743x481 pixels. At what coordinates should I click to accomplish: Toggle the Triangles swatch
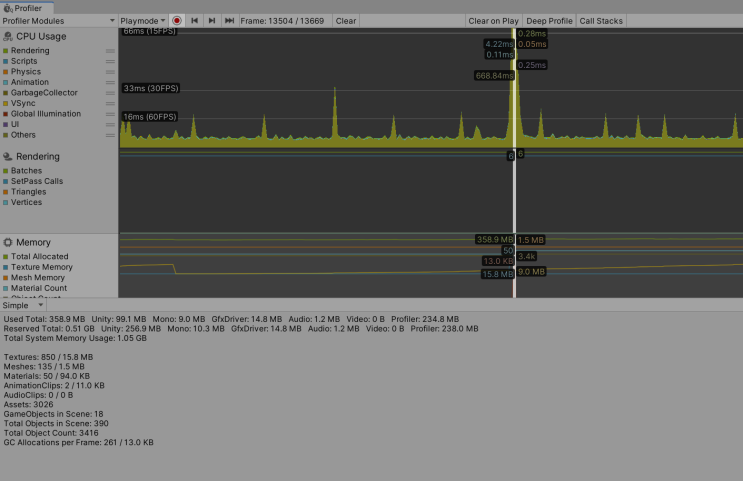6,192
